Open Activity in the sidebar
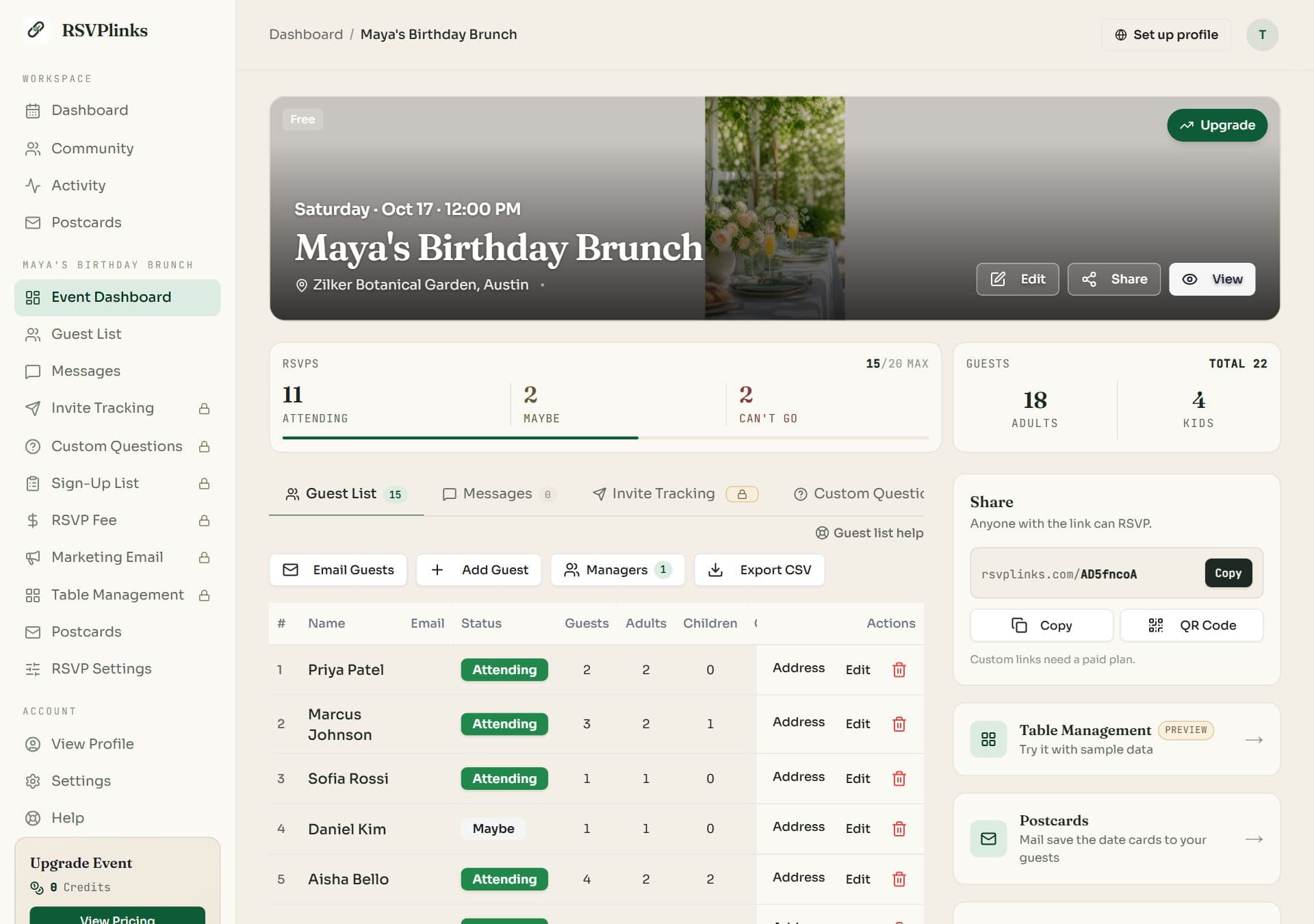The height and width of the screenshot is (924, 1314). pyautogui.click(x=117, y=185)
